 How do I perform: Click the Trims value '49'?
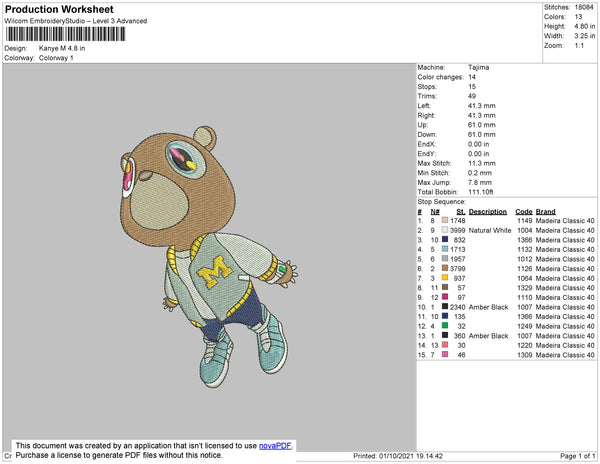[x=472, y=96]
